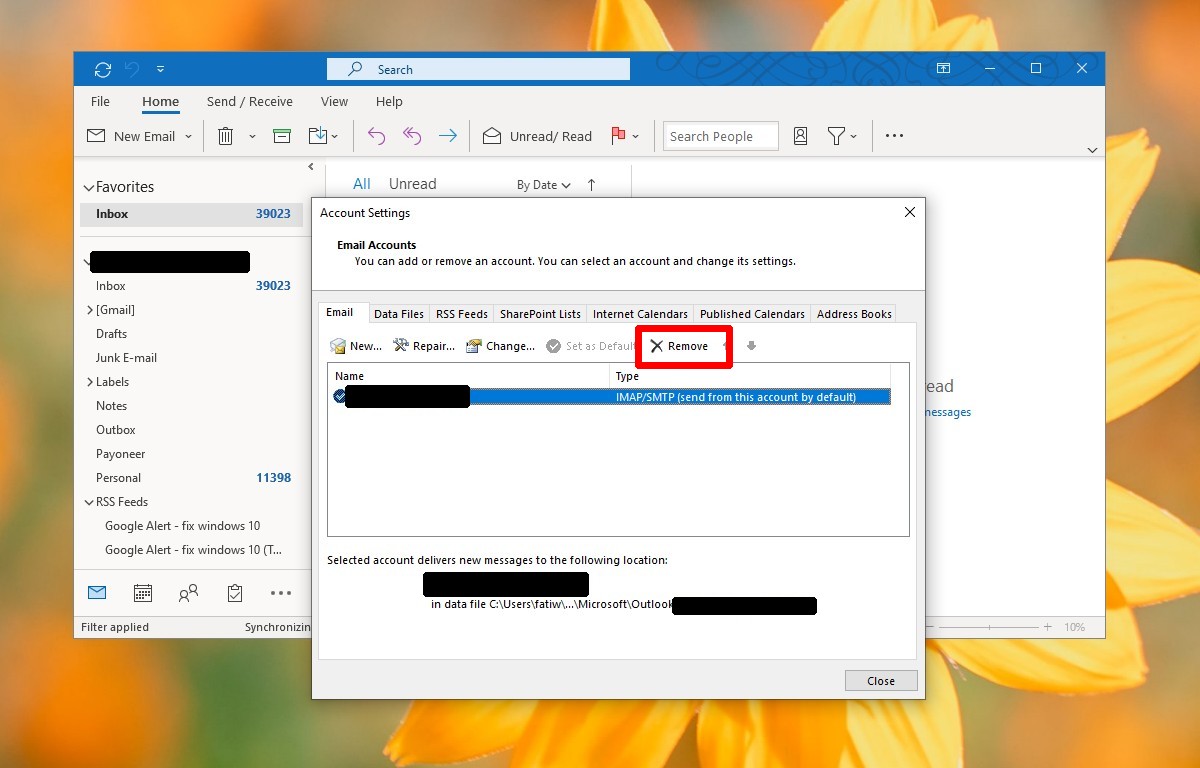
Task: Open the Personal folder
Action: (118, 478)
